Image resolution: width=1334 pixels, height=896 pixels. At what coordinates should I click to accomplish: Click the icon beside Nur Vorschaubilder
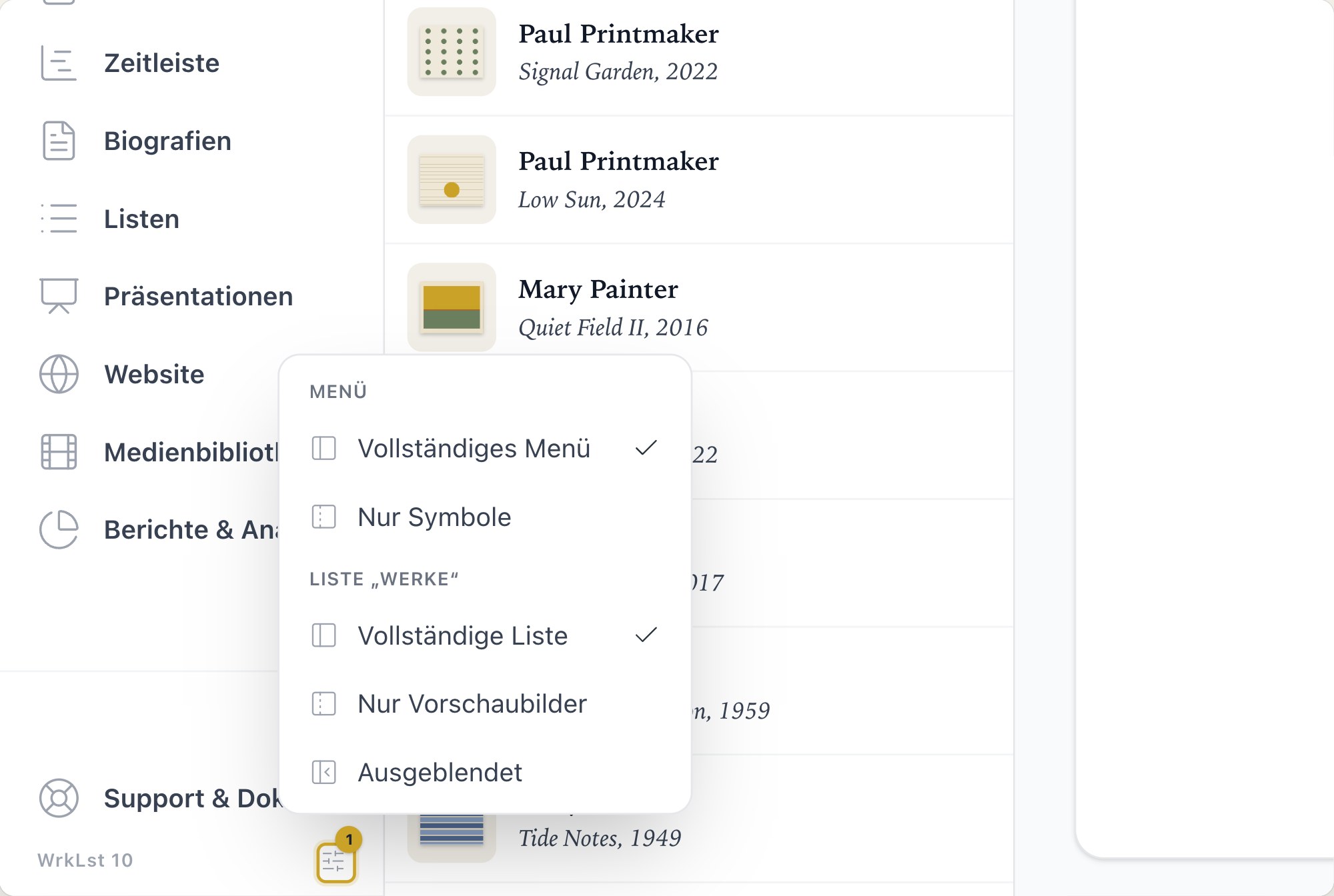click(x=324, y=703)
